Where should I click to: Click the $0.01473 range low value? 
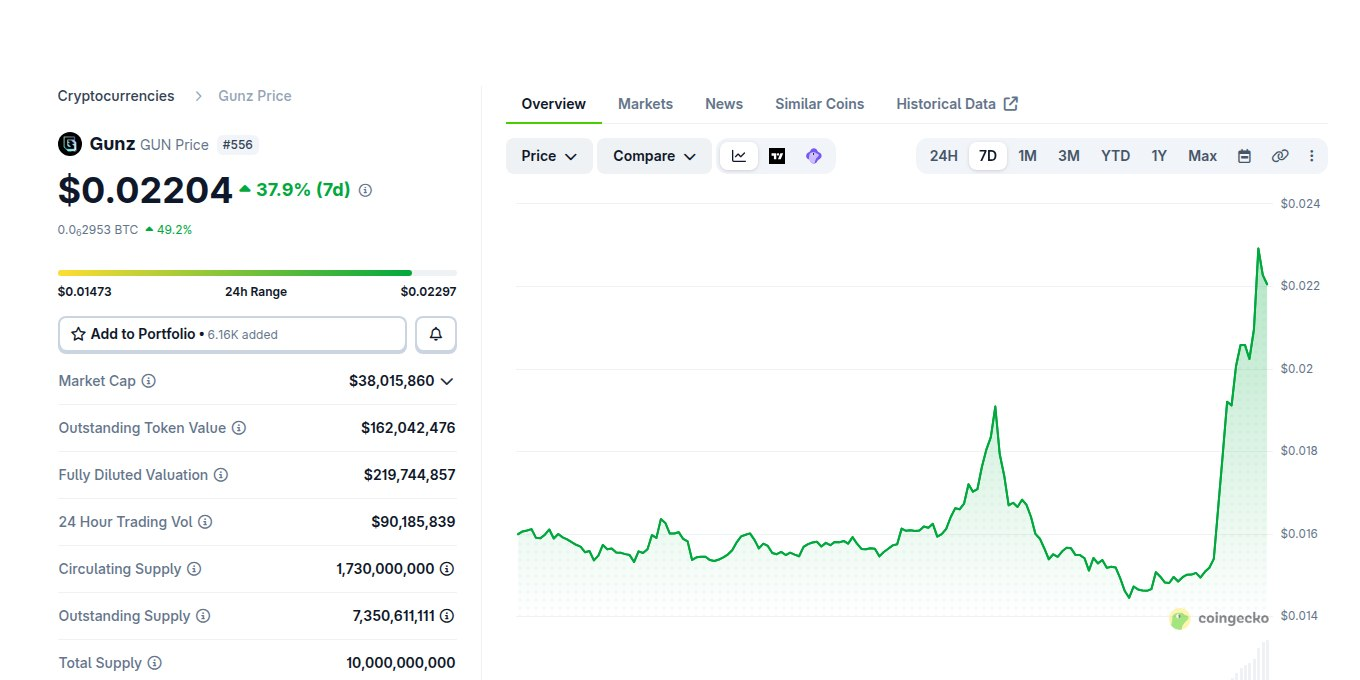(x=84, y=292)
